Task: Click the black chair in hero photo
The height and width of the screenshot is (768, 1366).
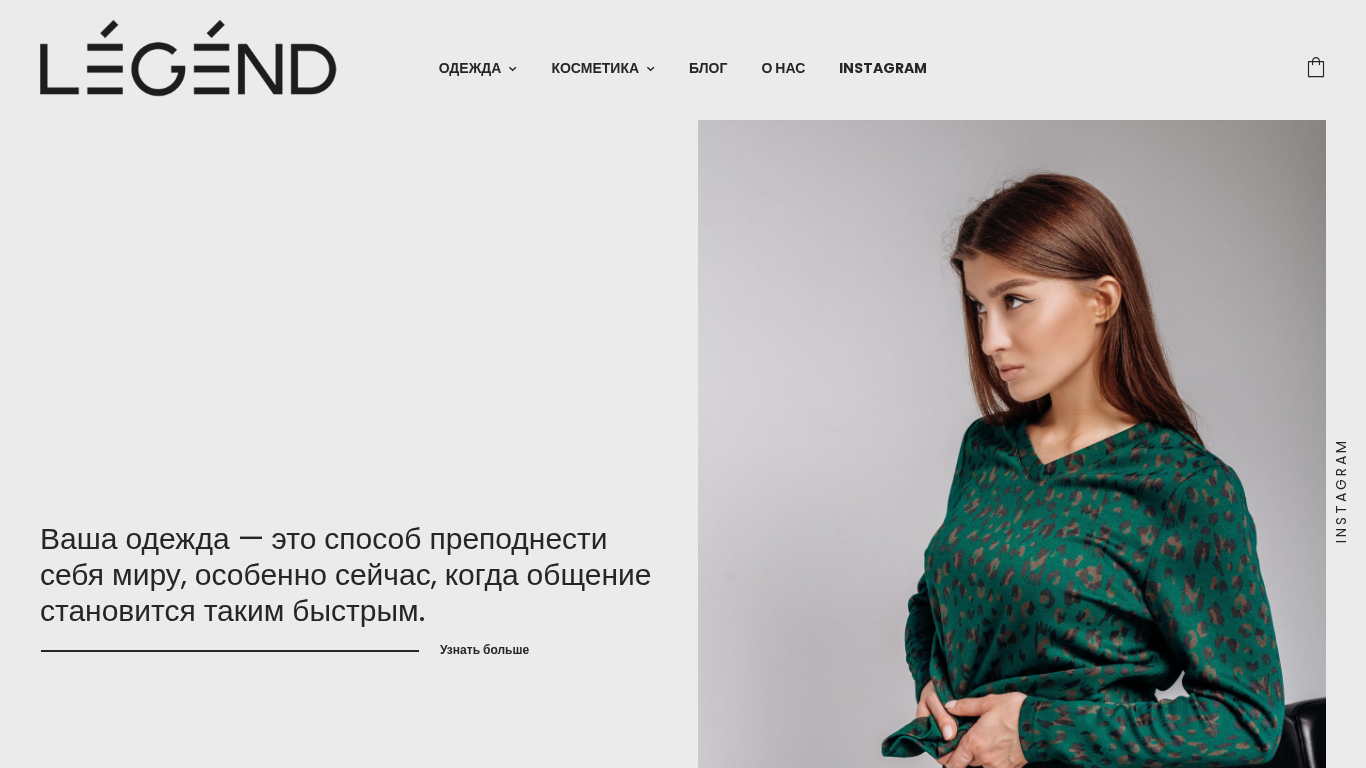Action: click(1304, 735)
